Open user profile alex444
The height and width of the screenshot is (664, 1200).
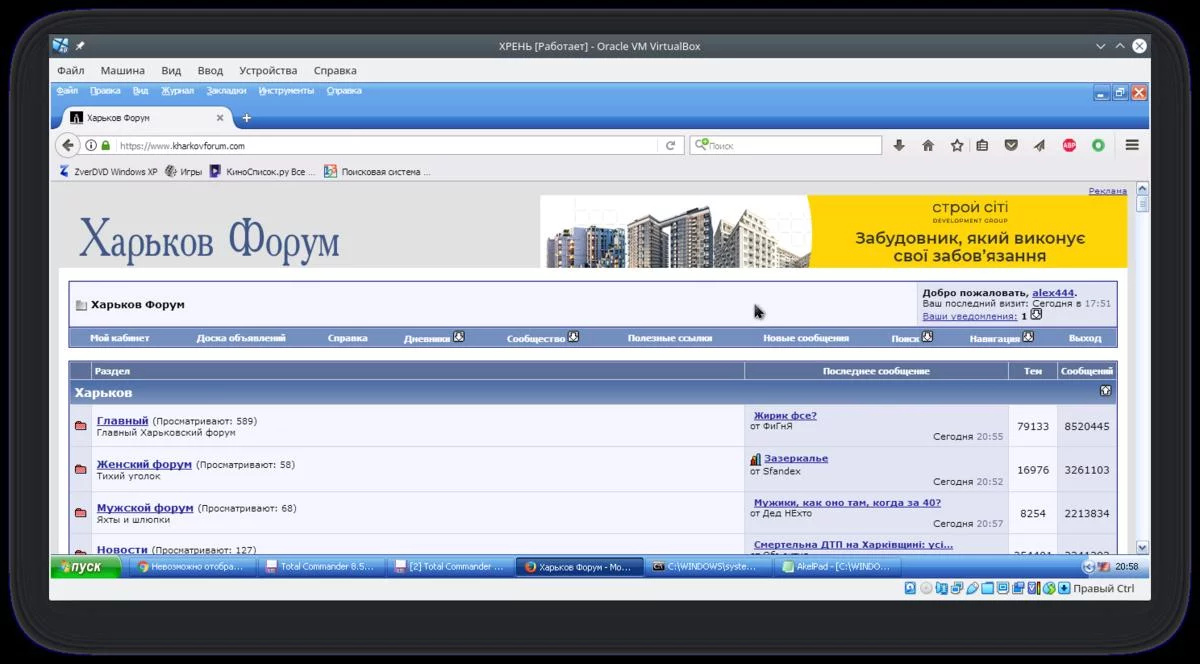(1053, 292)
